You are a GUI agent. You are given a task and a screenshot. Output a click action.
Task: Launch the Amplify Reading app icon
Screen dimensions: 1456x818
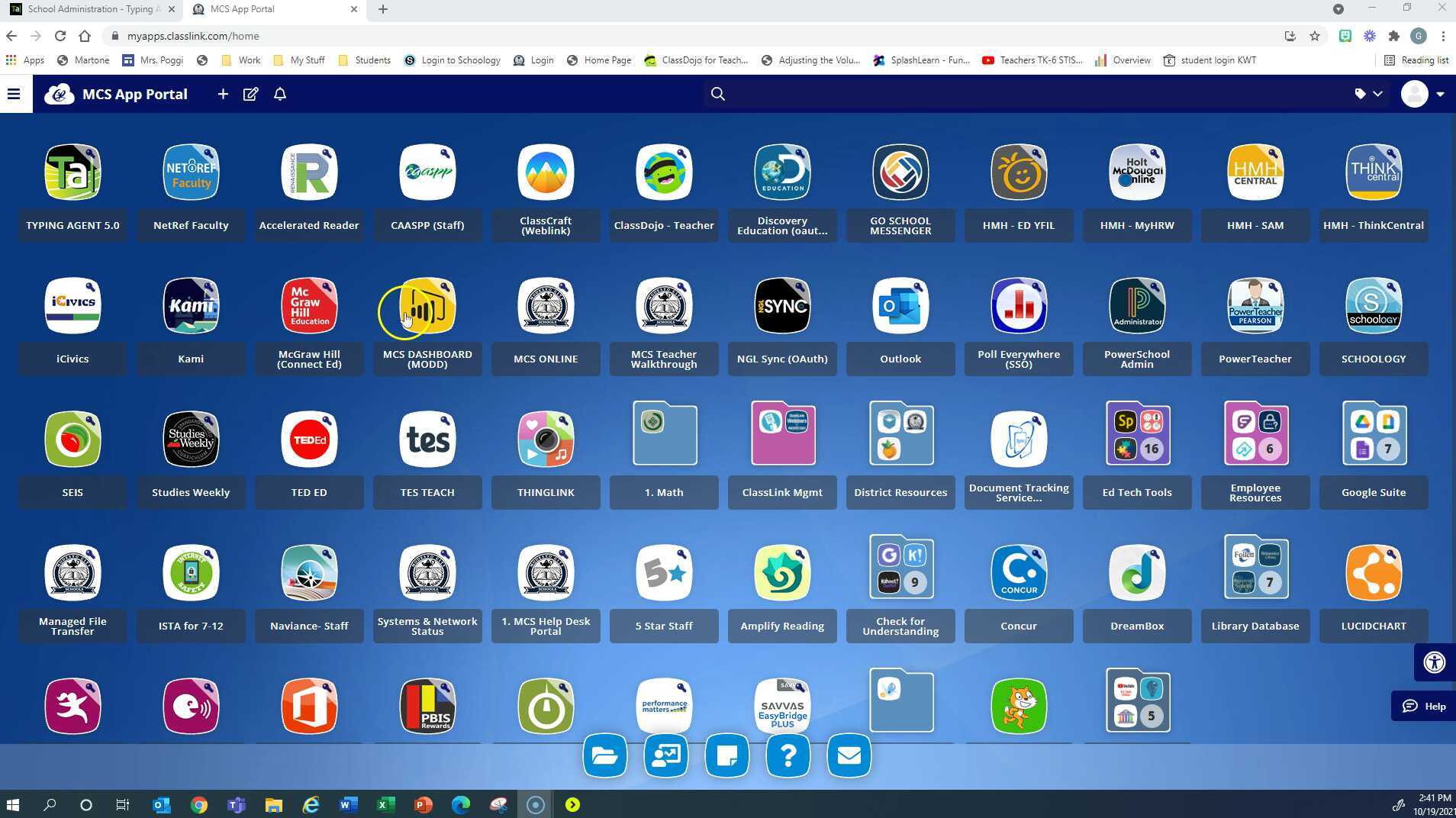782,573
